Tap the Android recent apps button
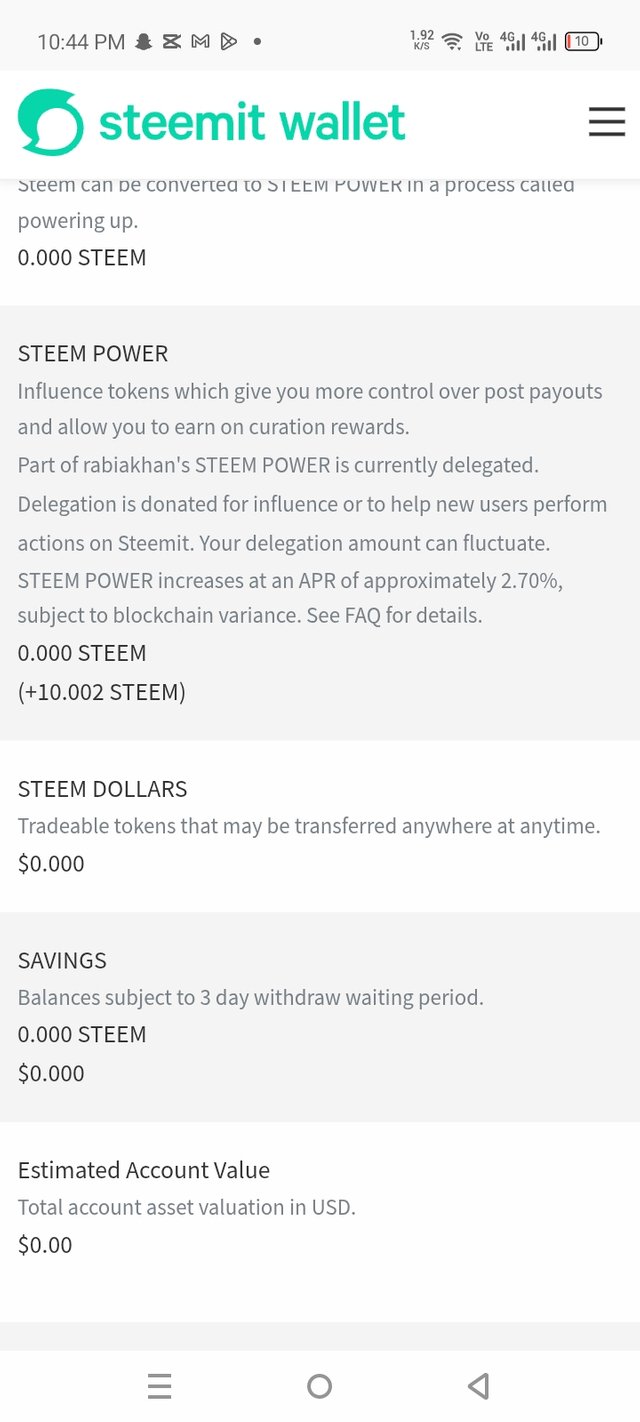640x1422 pixels. pyautogui.click(x=159, y=1386)
